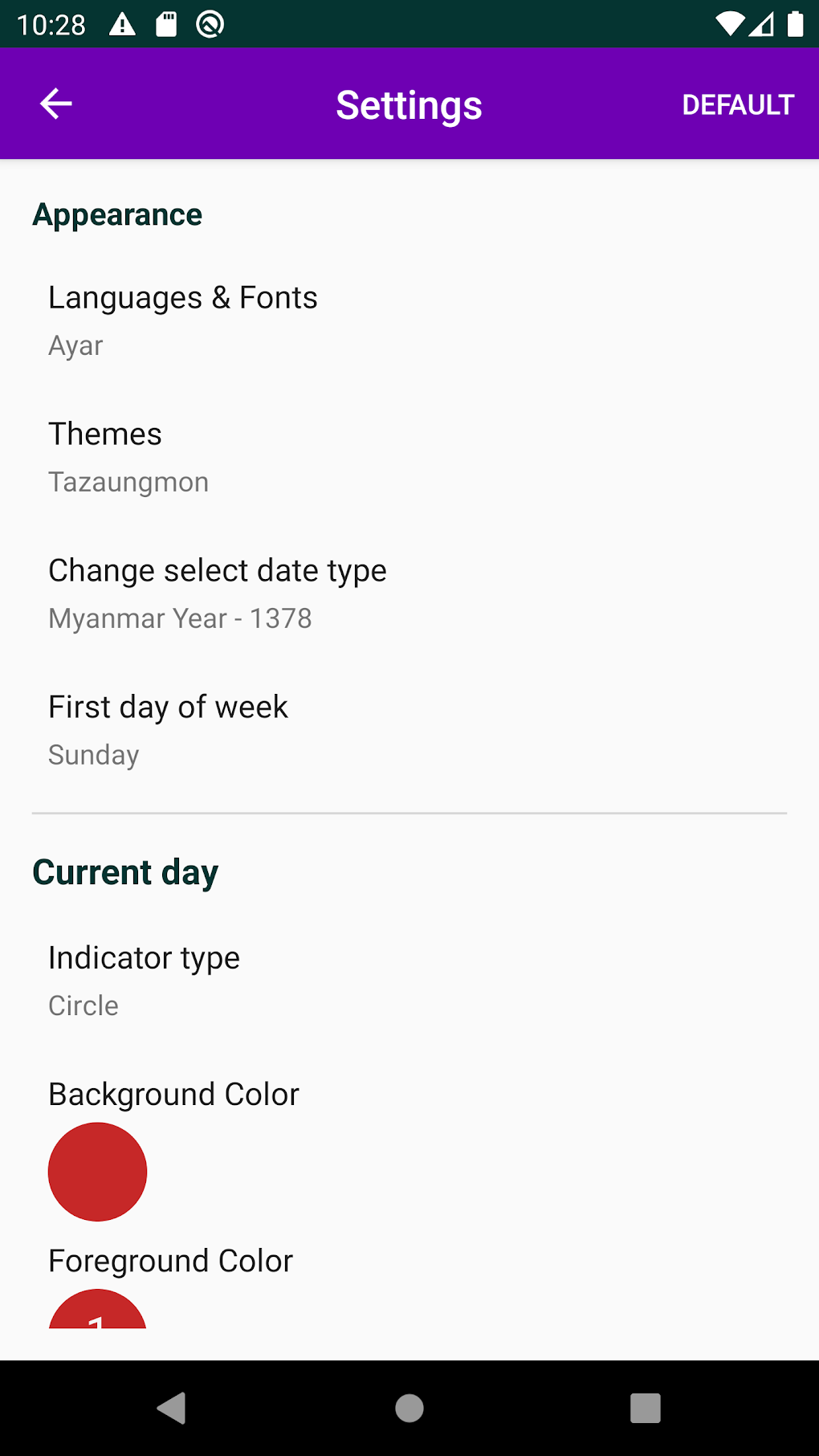Image resolution: width=819 pixels, height=1456 pixels.
Task: Tap the Foreground Color swatch
Action: (97, 1310)
